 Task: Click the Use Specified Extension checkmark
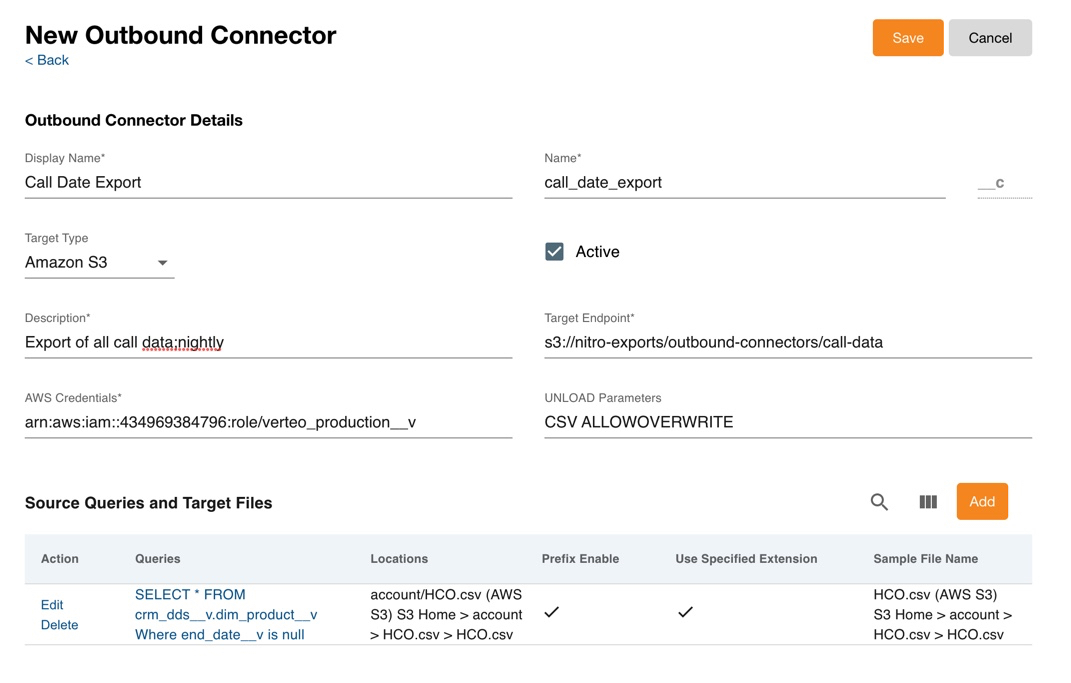tap(685, 612)
